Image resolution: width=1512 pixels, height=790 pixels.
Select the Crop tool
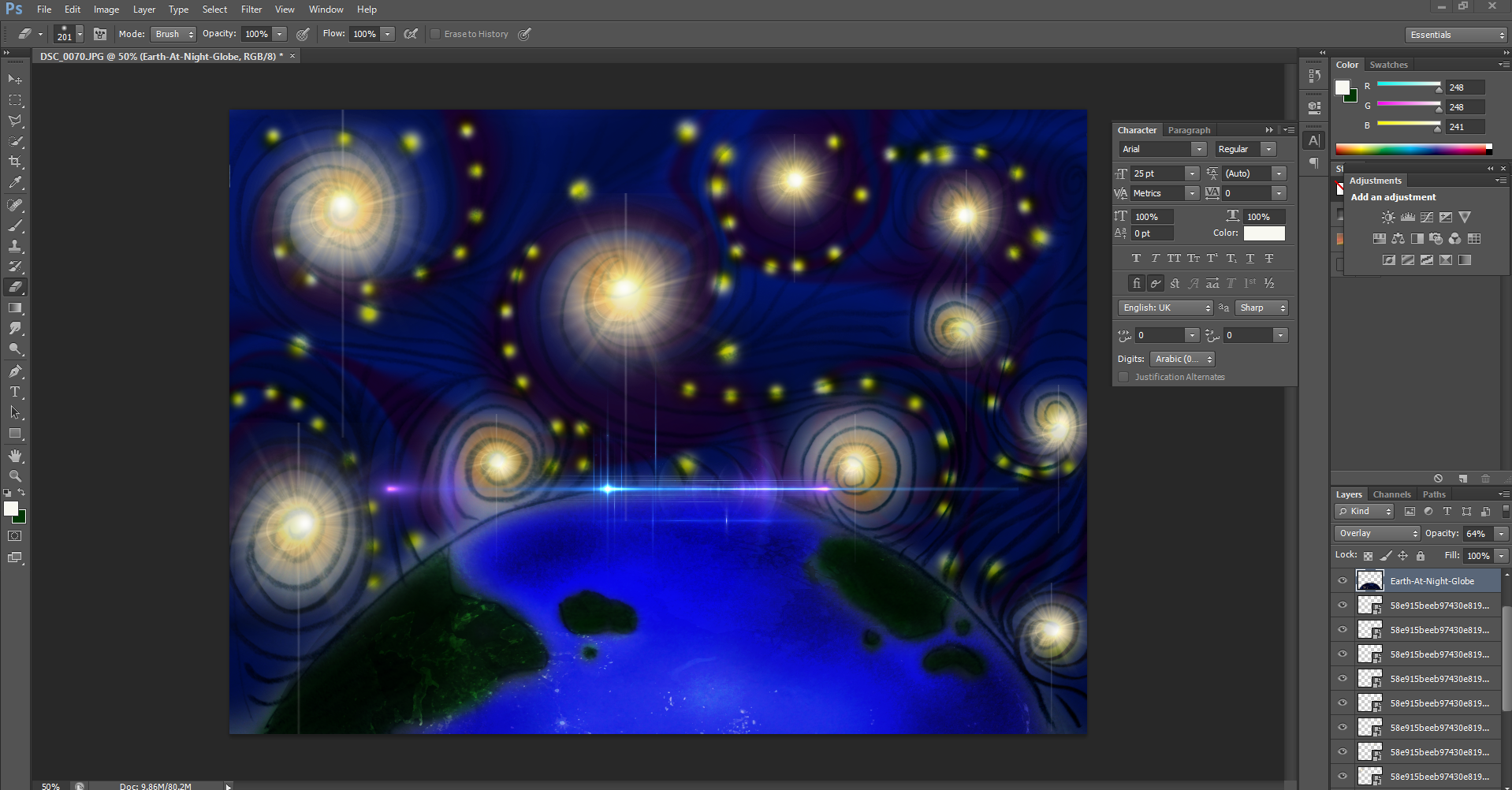coord(15,162)
